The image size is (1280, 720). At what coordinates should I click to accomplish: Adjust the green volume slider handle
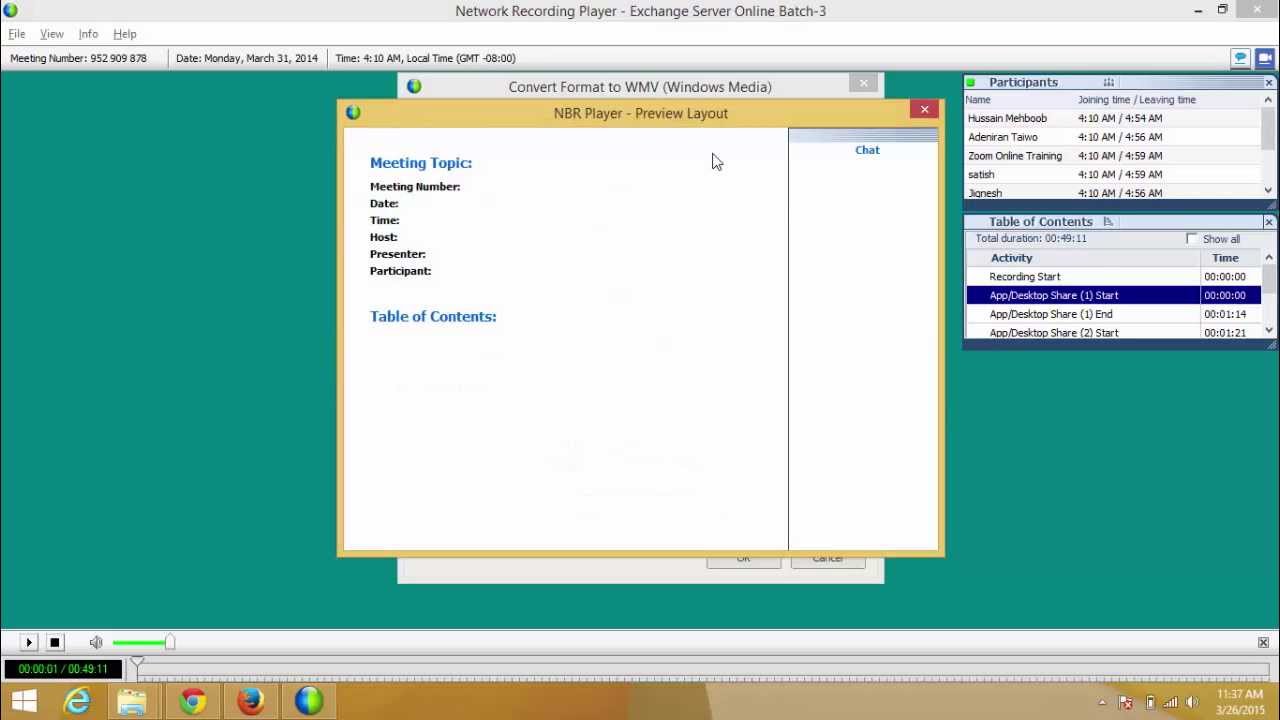(x=170, y=642)
